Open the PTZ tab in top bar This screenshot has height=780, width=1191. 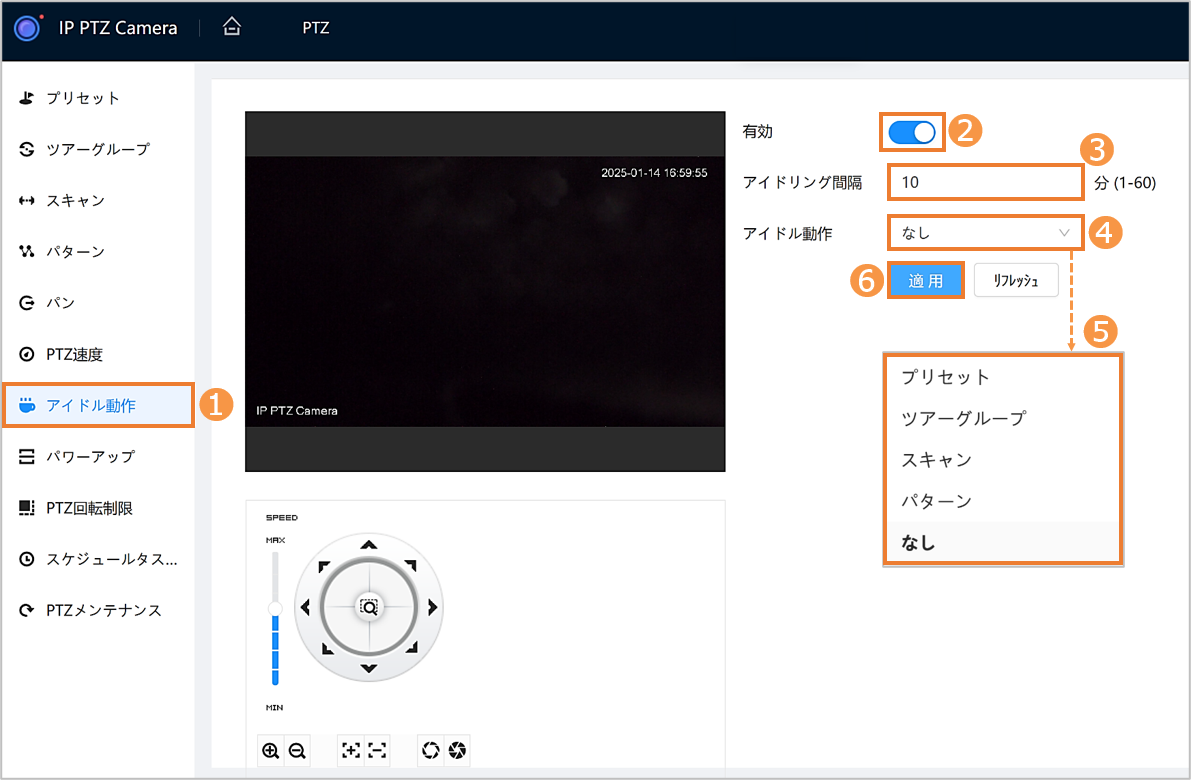315,28
